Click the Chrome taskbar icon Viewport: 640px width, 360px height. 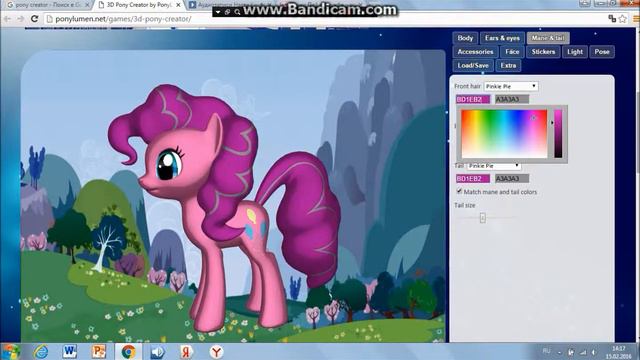tap(128, 352)
